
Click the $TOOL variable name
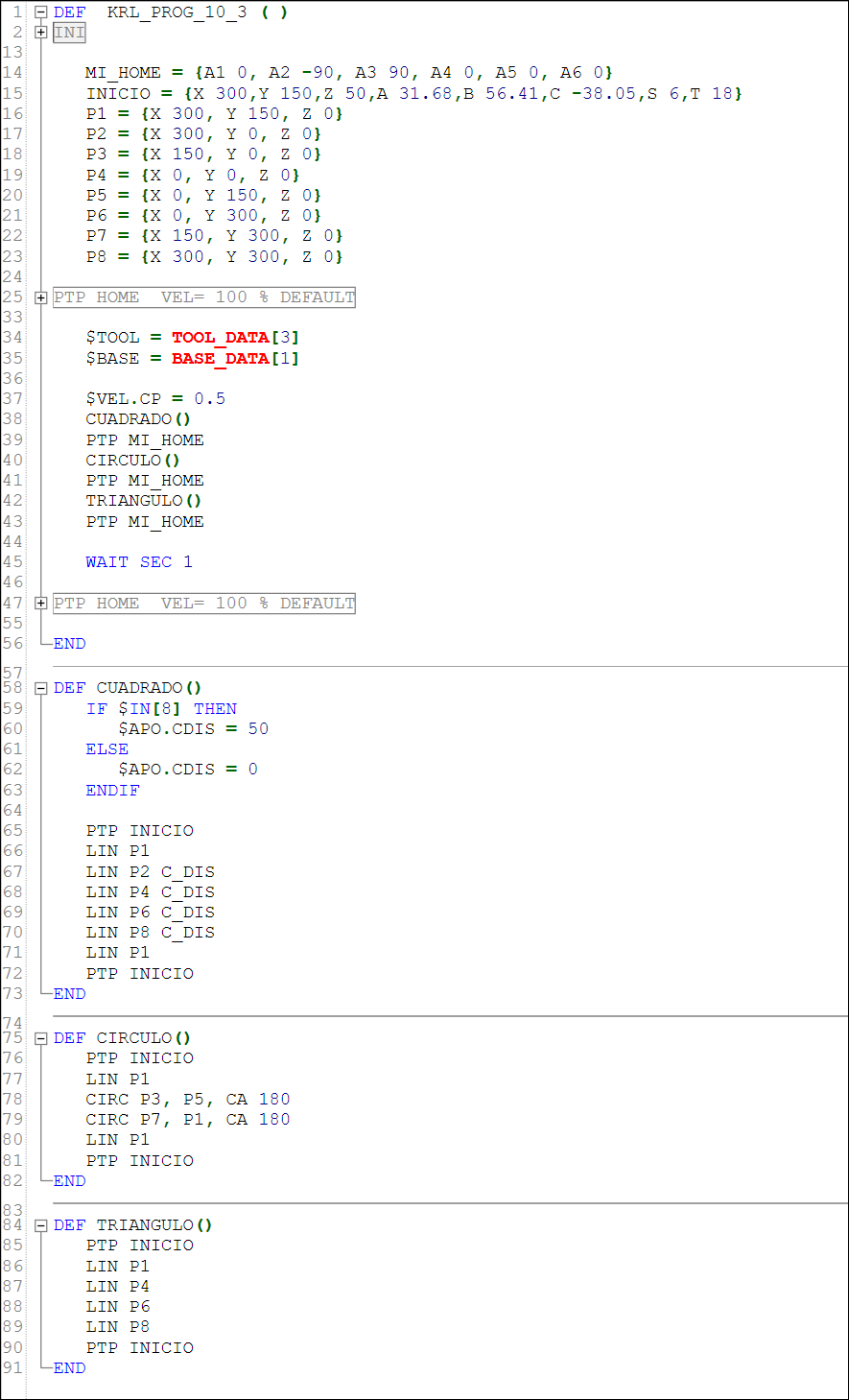(112, 338)
